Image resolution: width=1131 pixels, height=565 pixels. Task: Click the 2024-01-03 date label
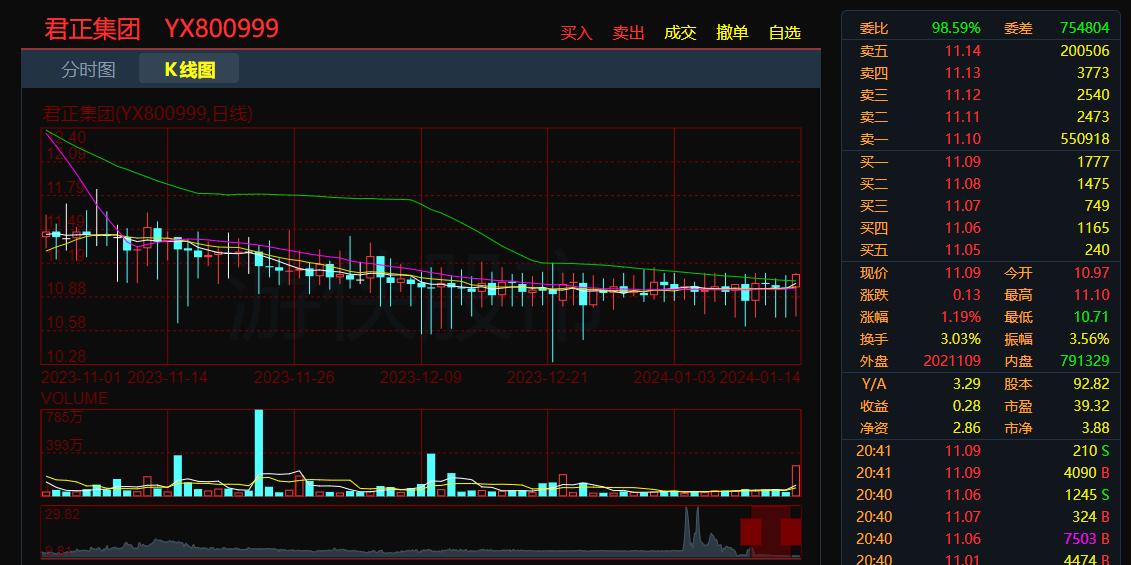[674, 378]
